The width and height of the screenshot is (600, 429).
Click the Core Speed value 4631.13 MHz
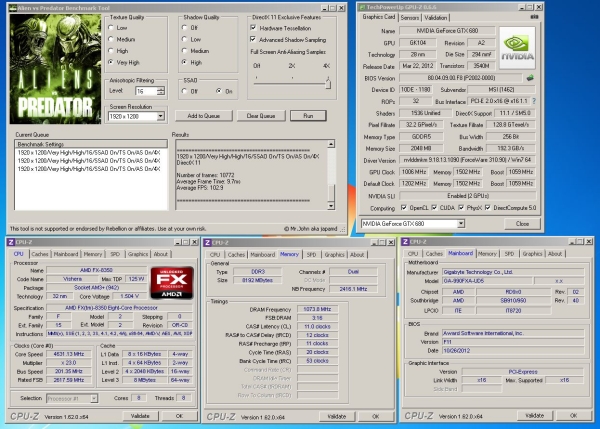click(x=68, y=354)
